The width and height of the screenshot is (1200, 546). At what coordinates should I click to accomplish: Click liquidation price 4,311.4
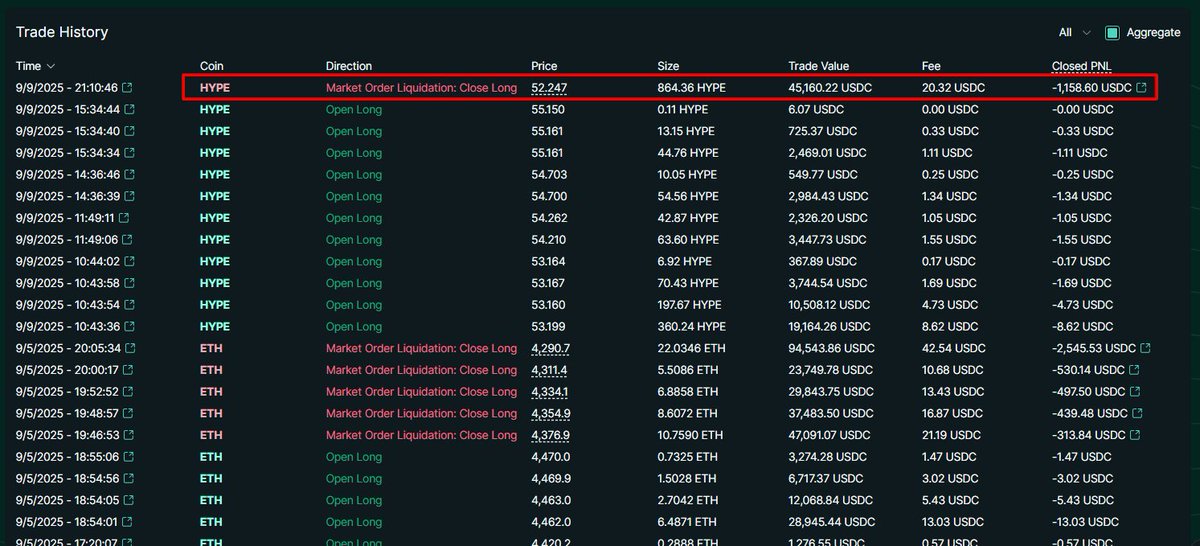pos(551,370)
